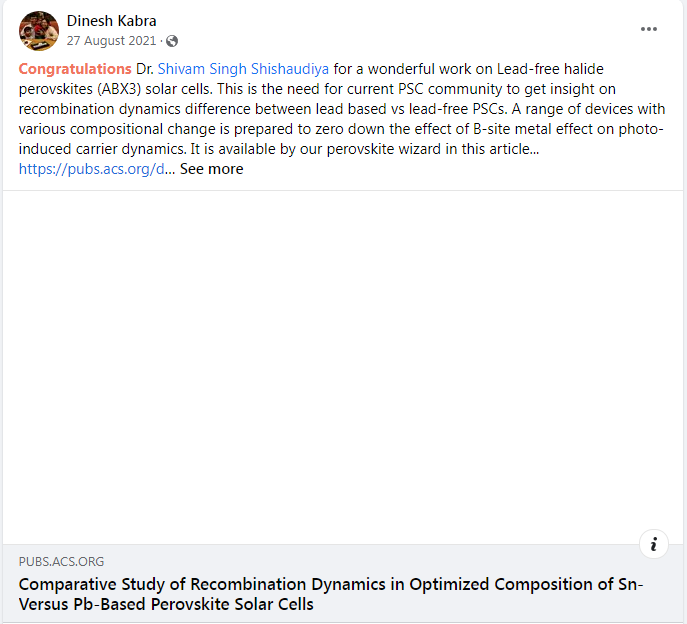Open Dinesh Kabra's profile name link
The image size is (687, 624).
point(111,21)
